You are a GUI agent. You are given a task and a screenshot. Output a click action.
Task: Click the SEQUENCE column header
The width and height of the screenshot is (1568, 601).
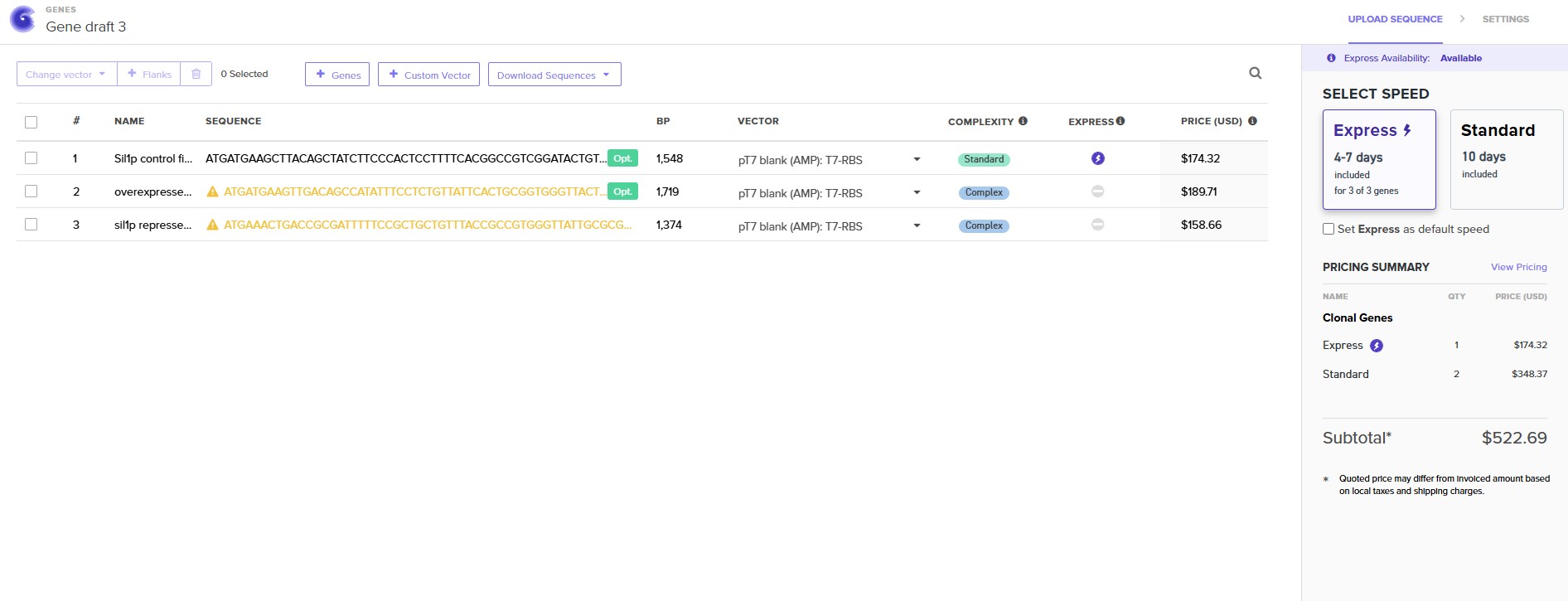pyautogui.click(x=234, y=121)
